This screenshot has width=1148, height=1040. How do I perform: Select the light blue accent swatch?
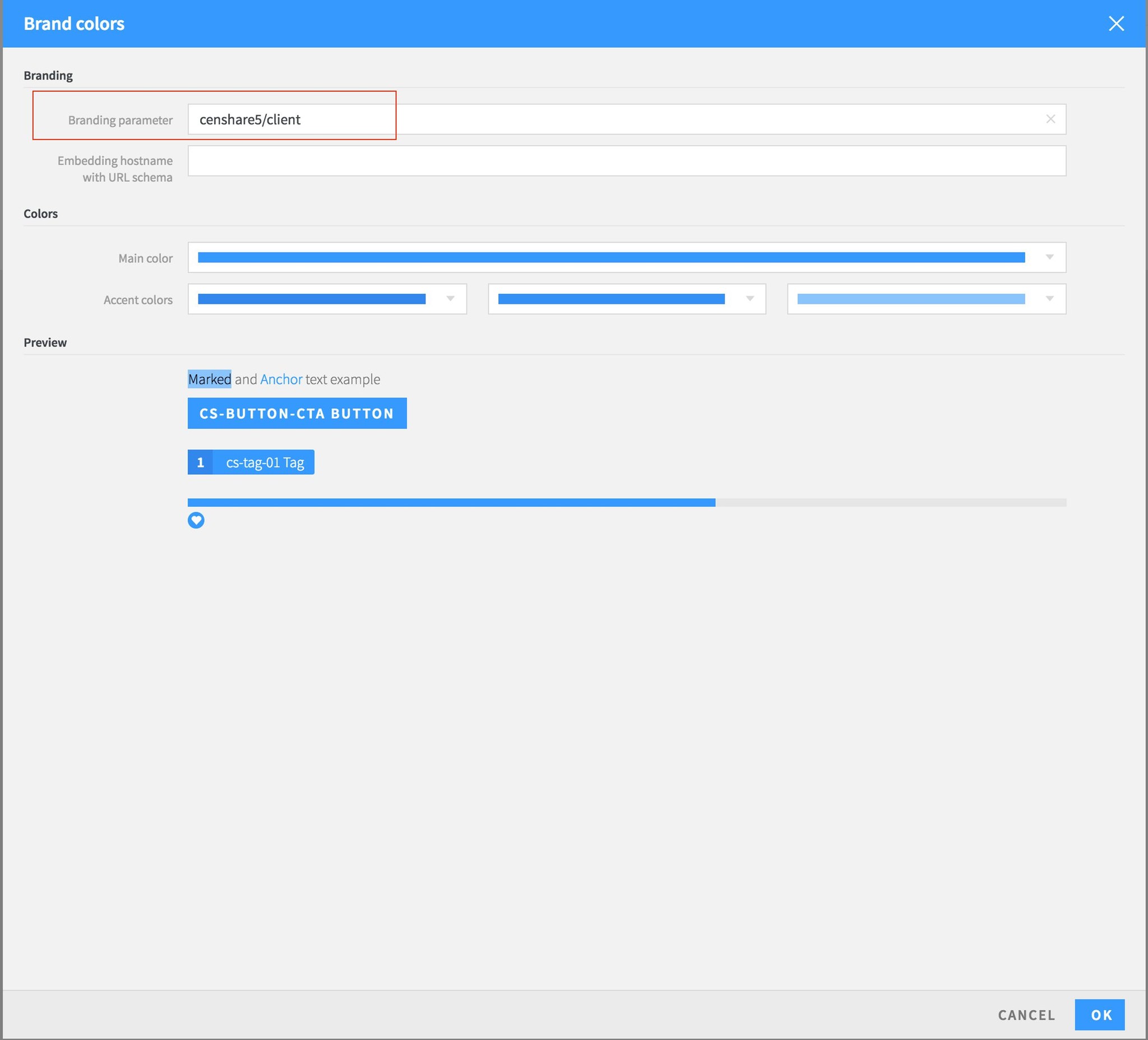point(910,299)
